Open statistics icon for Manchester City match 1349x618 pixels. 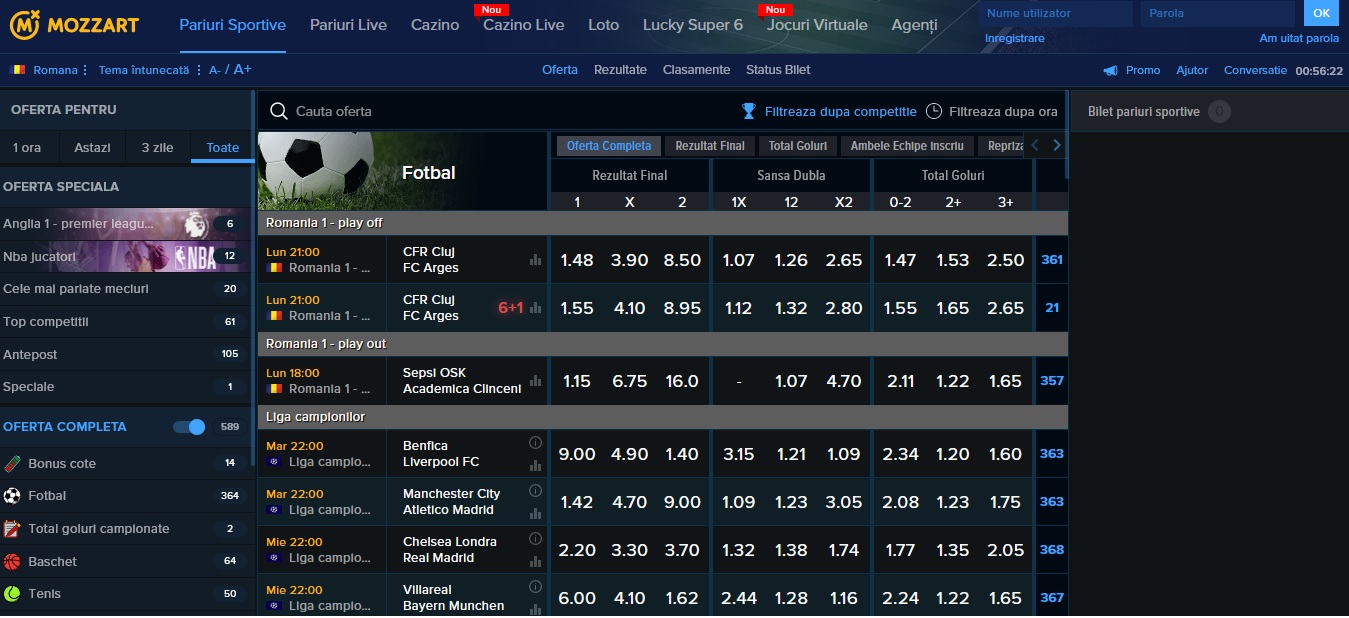(535, 513)
